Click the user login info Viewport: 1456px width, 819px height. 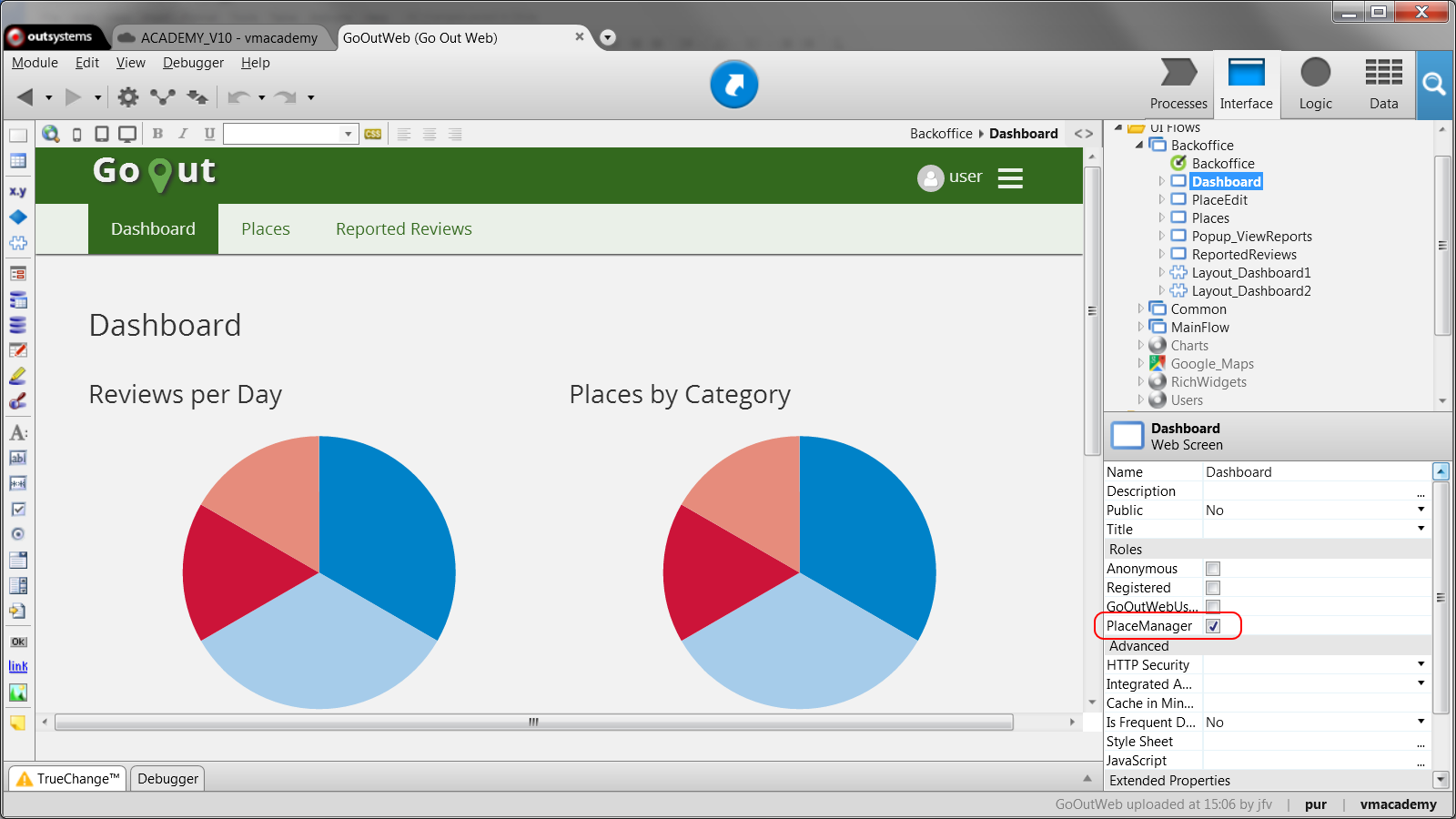pos(950,177)
